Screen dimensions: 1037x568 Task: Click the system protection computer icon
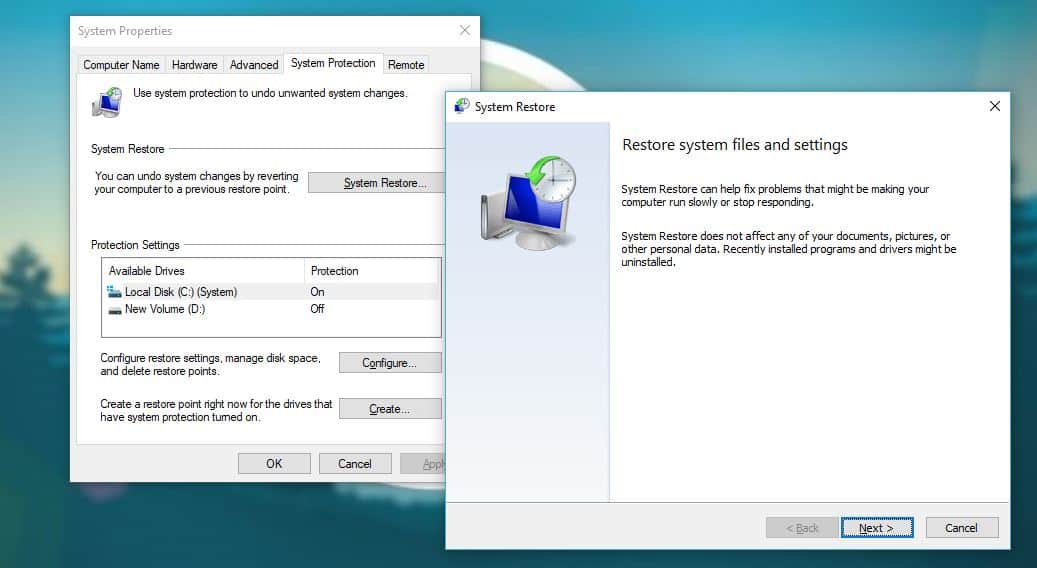tap(107, 102)
